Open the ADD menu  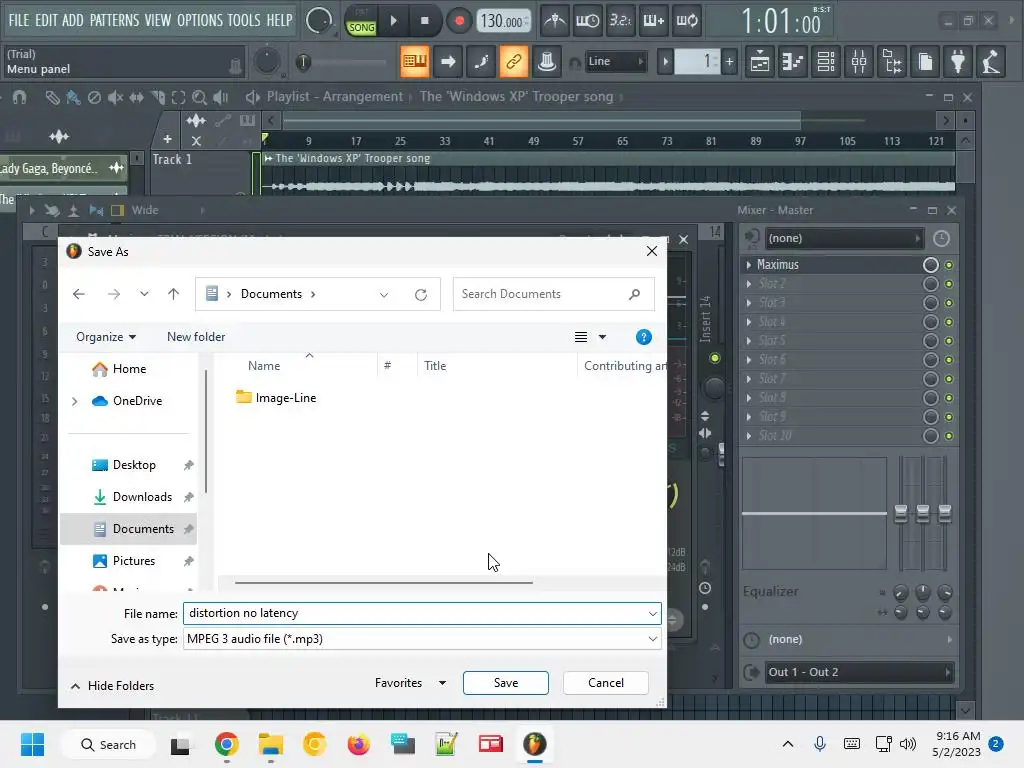[x=72, y=20]
